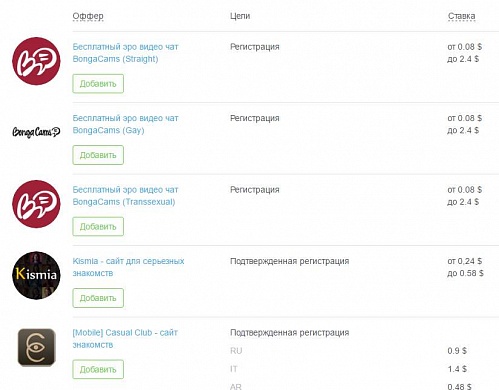Click the Casual Club eye logo
This screenshot has width=499, height=390.
(36, 347)
